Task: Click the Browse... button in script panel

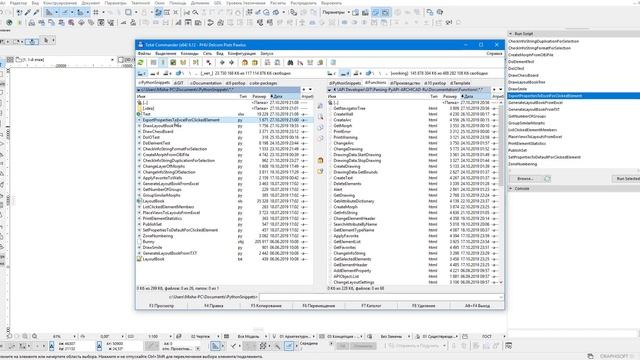Action: [x=525, y=179]
